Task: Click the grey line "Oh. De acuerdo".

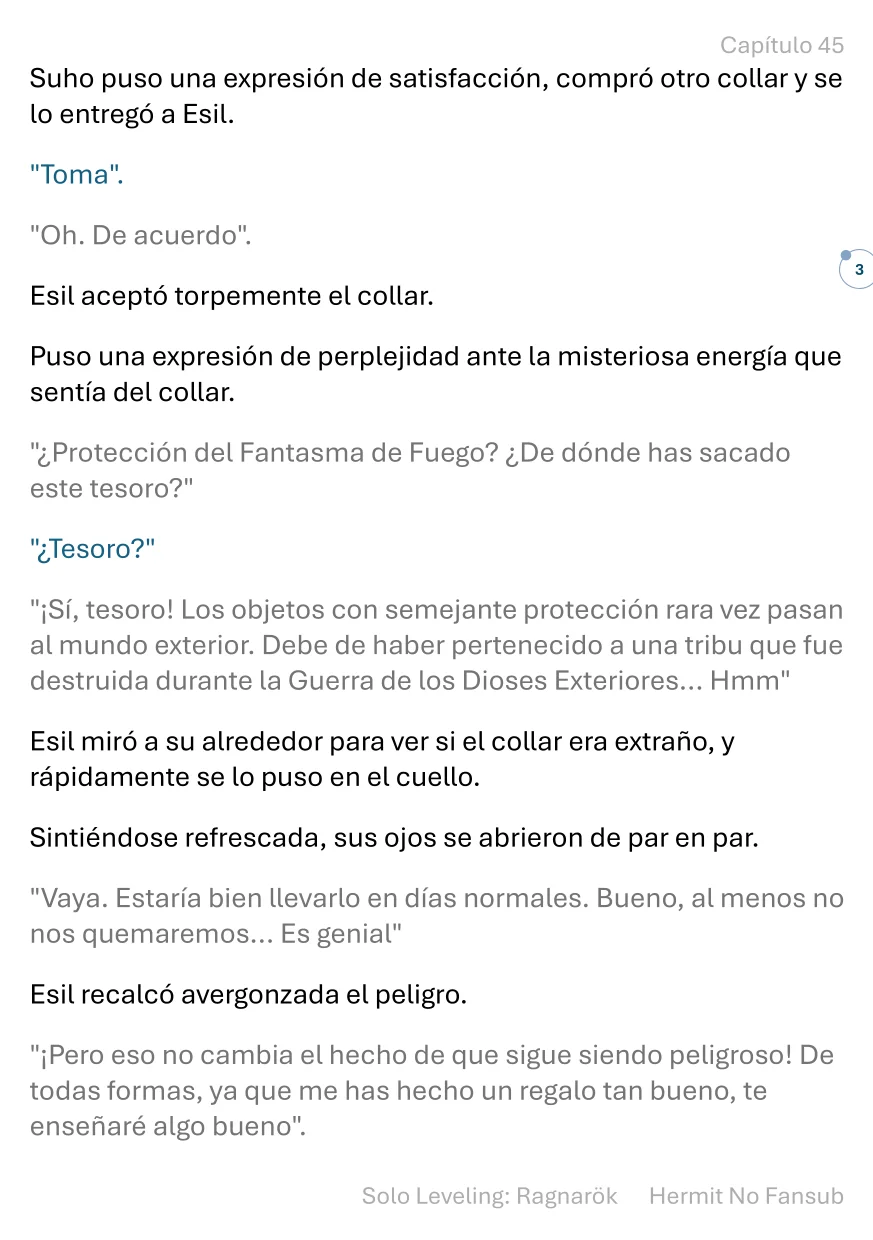Action: pos(141,236)
